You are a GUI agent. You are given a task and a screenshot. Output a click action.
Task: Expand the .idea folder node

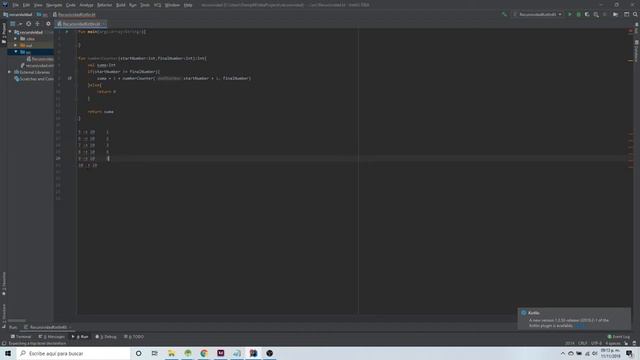tap(16, 39)
